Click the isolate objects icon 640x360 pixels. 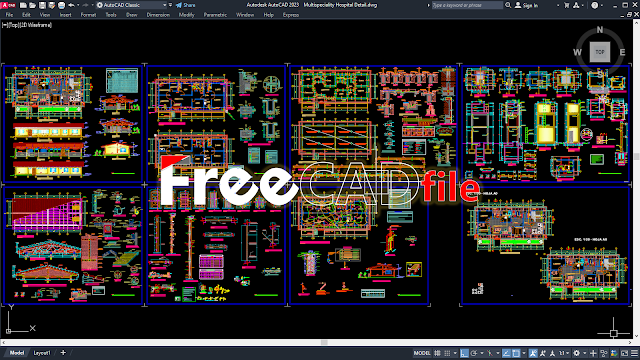pos(604,353)
